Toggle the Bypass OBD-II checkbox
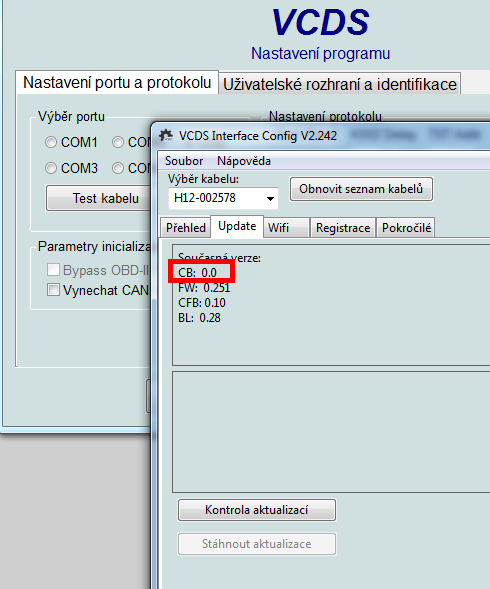 pos(53,270)
